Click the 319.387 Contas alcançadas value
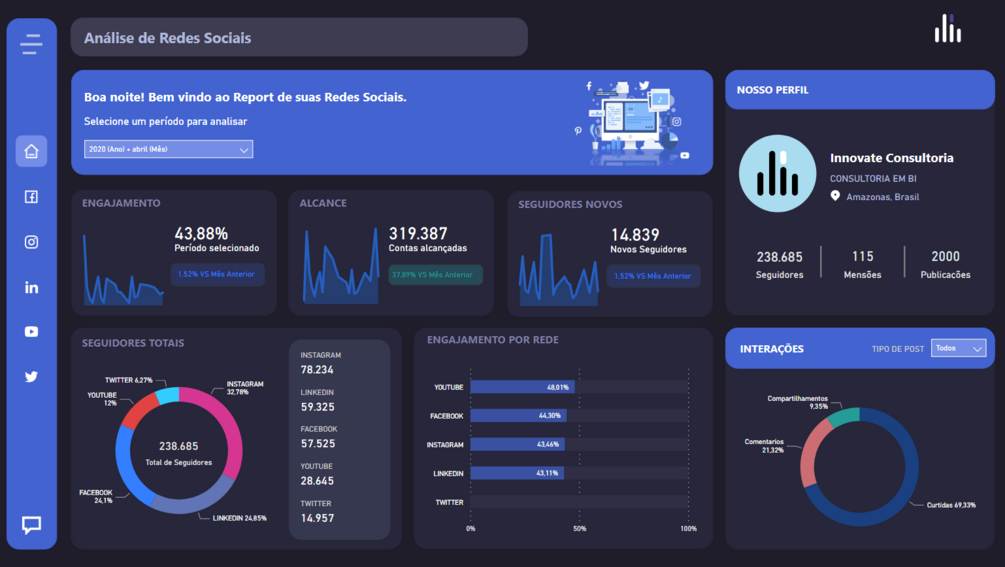1005x567 pixels. tap(418, 234)
